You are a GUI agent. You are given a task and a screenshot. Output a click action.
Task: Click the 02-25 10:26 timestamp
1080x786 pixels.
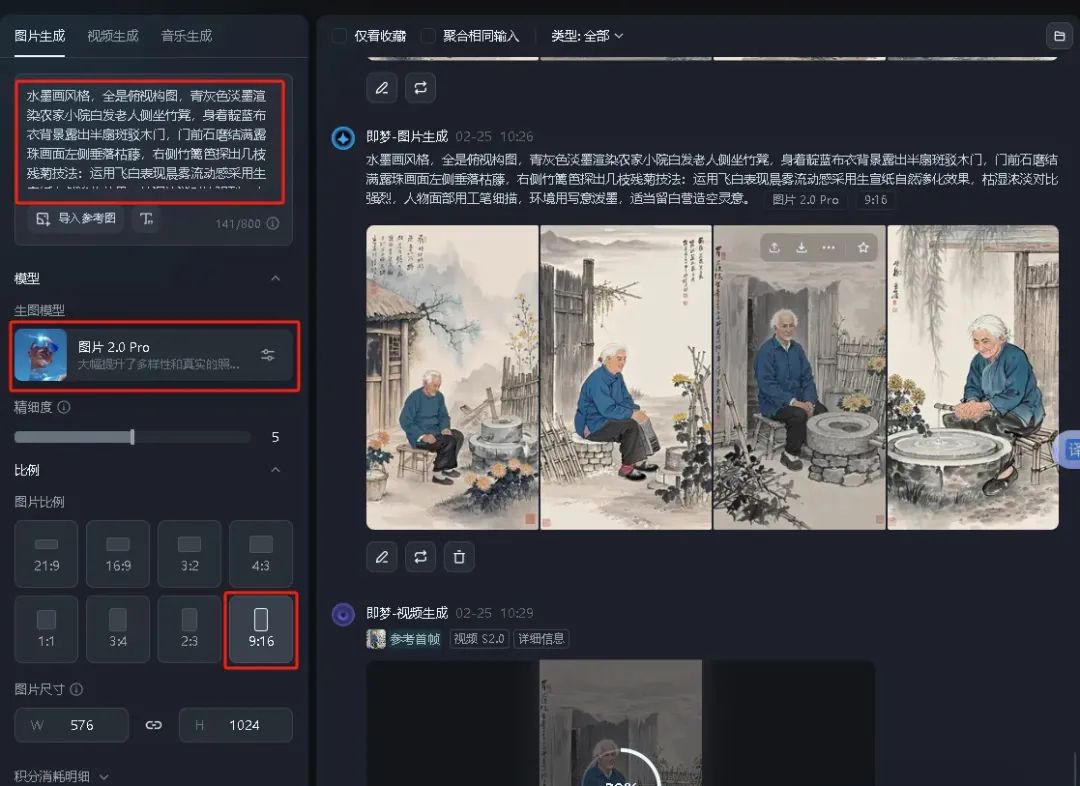pos(494,136)
